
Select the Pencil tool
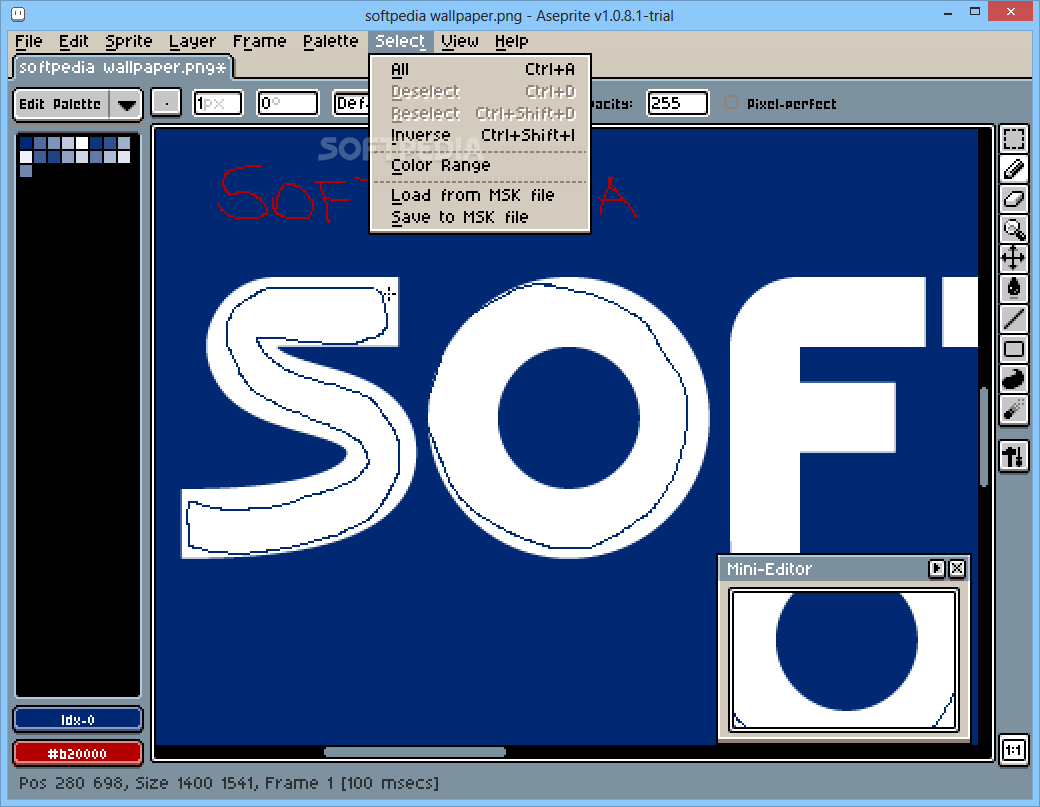tap(1013, 169)
